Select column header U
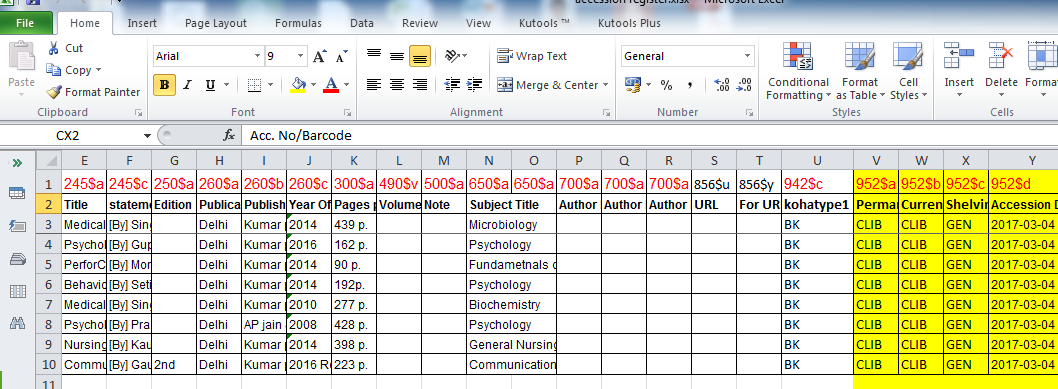1058x389 pixels. [817, 160]
